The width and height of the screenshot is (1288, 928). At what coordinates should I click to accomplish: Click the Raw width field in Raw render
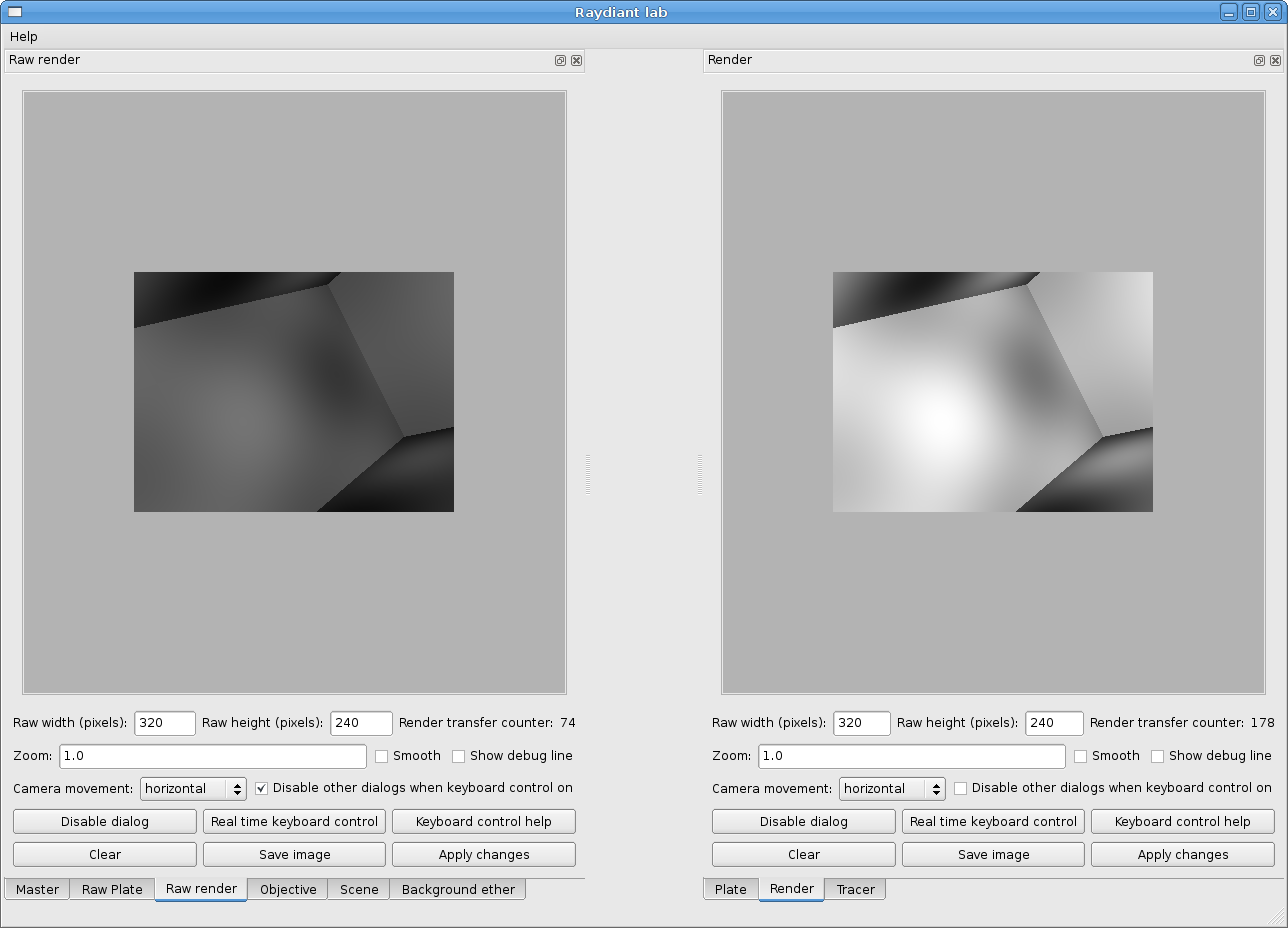pos(165,723)
